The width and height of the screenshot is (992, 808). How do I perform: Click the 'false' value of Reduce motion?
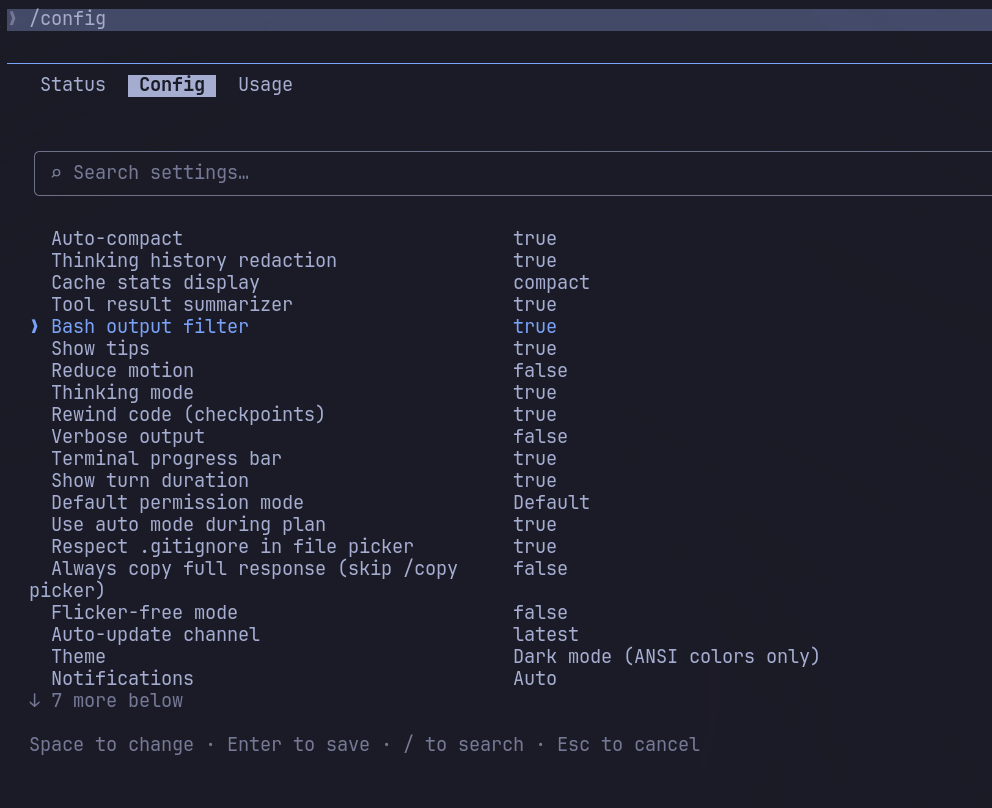(540, 371)
